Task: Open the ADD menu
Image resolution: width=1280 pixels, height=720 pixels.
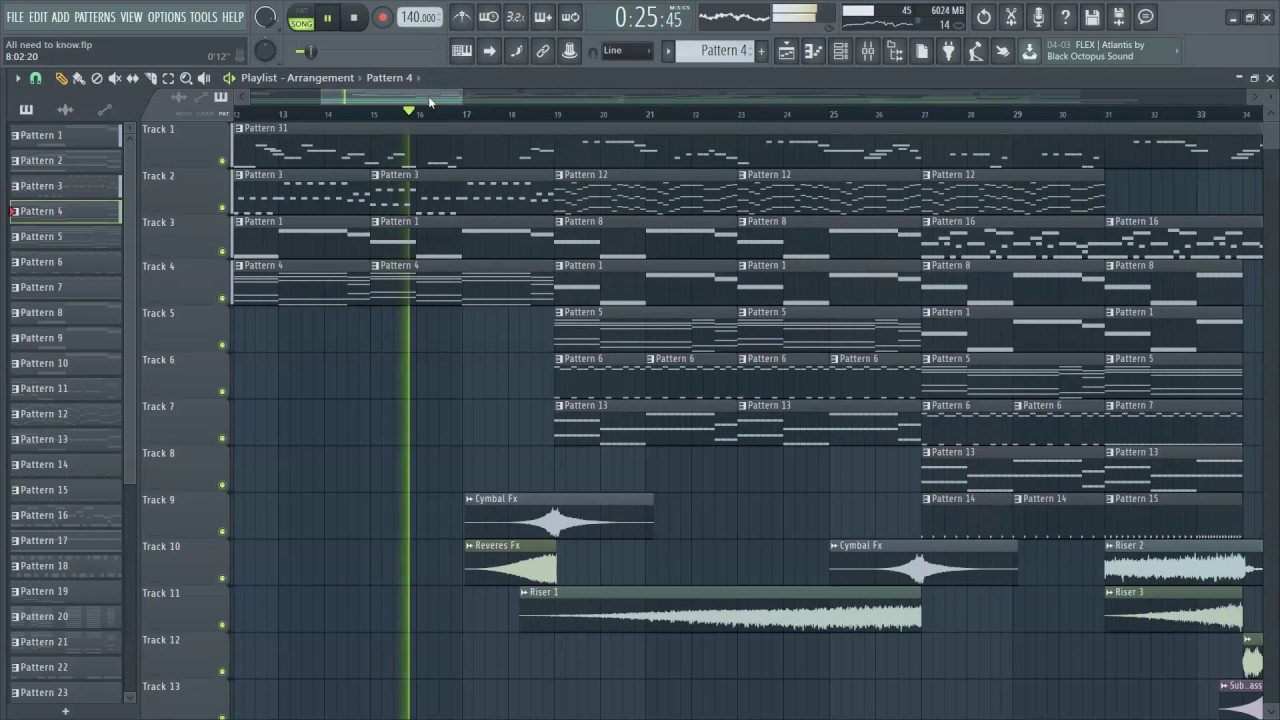Action: (61, 17)
